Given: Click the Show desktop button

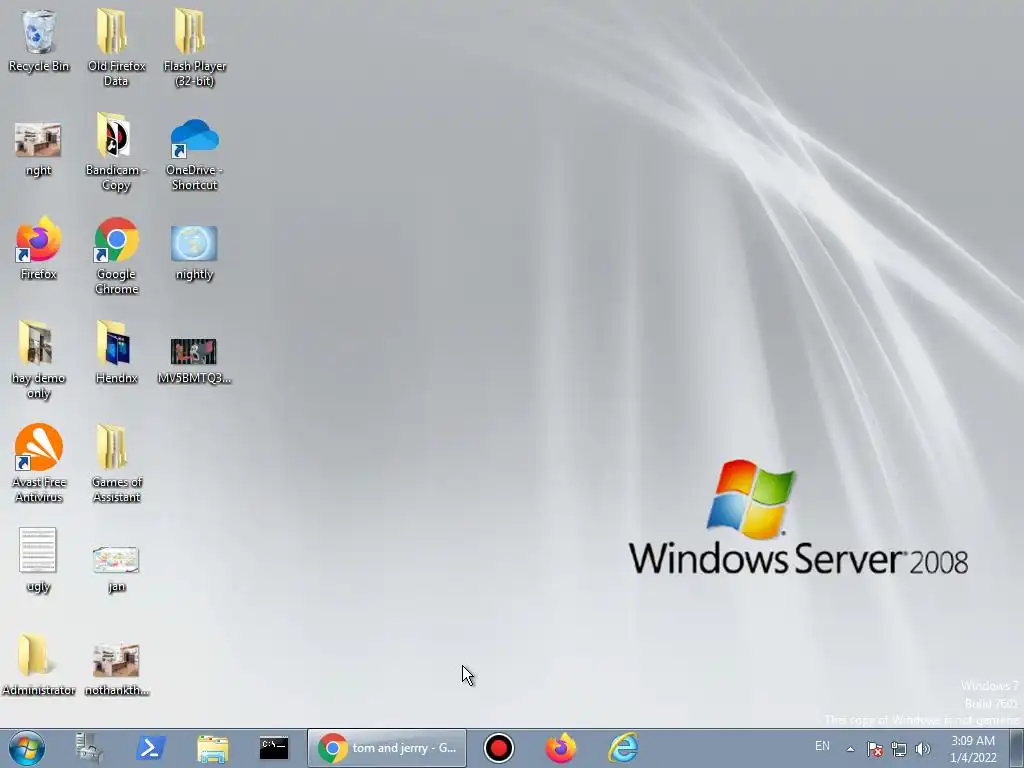Looking at the screenshot, I should (1016, 748).
